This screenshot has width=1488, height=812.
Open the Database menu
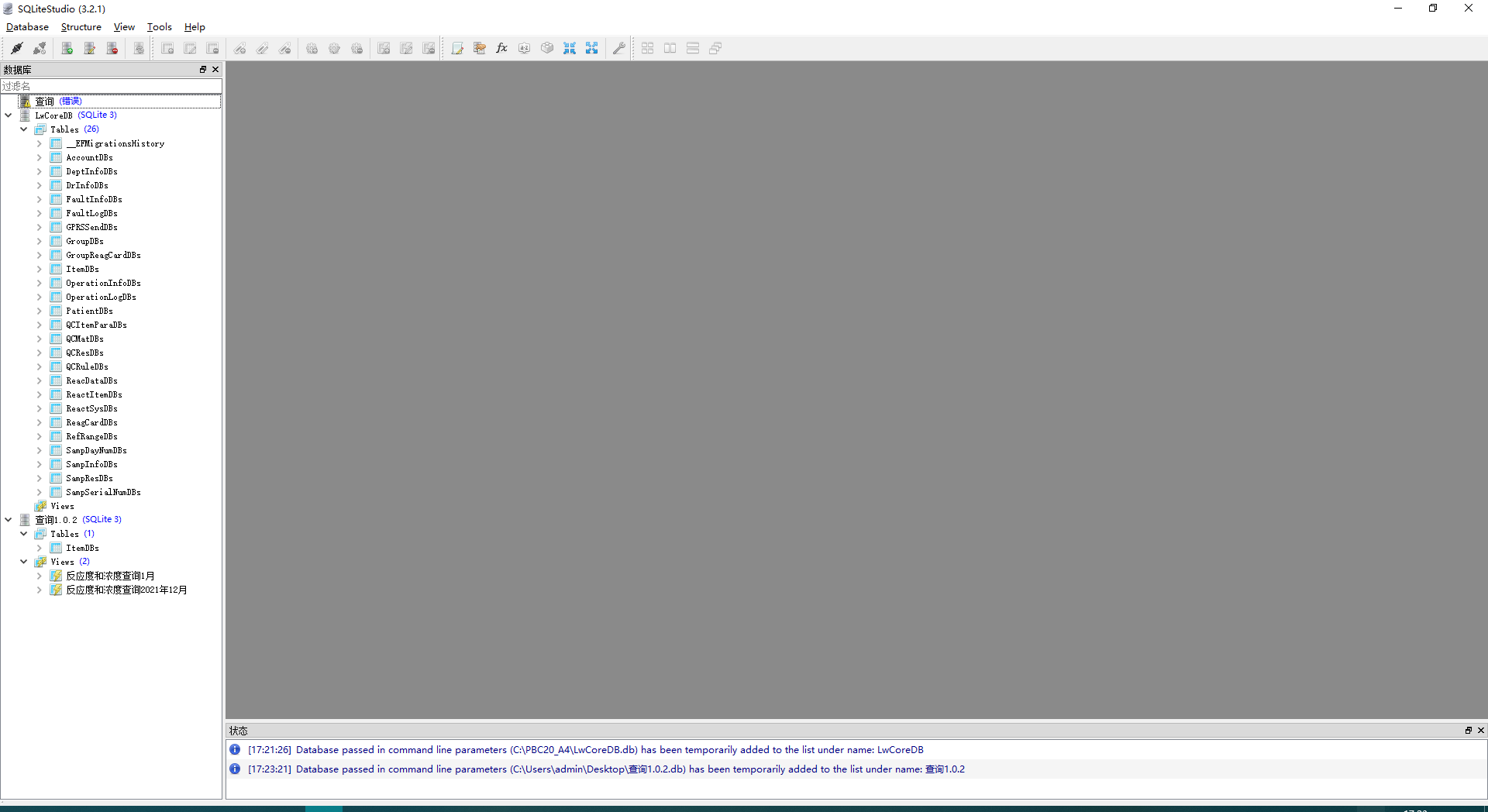click(27, 27)
